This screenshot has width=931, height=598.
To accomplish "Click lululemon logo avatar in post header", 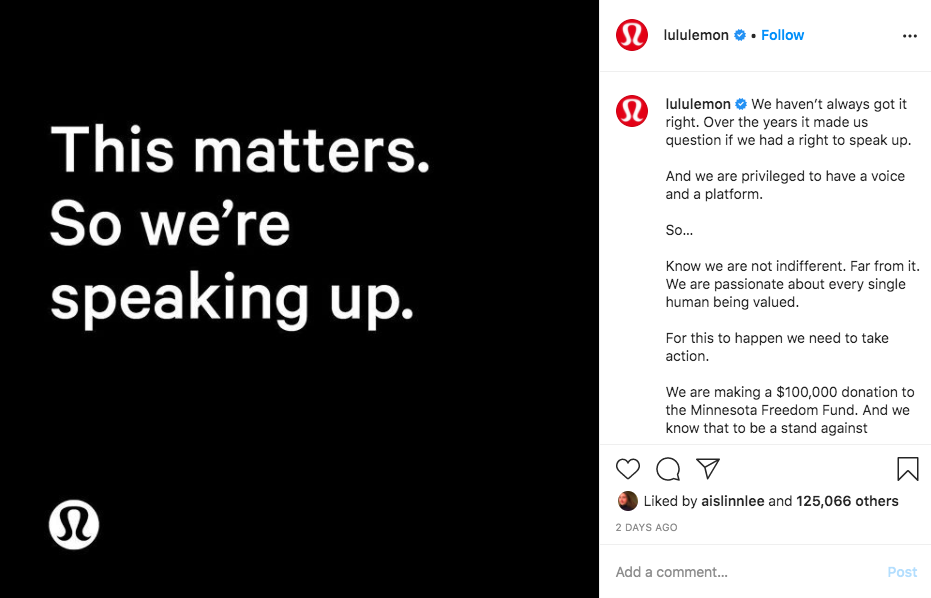I will [632, 35].
